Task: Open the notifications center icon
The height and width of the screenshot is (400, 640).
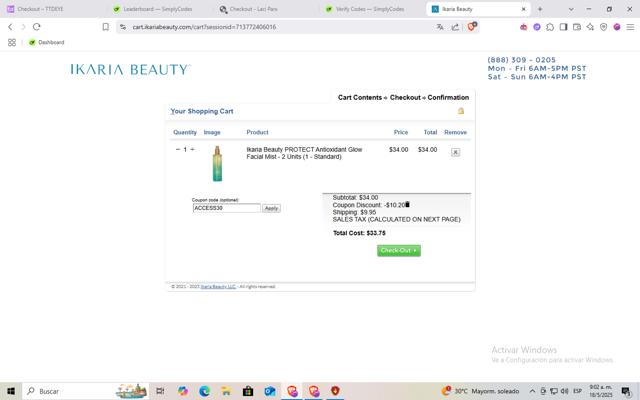Action: (626, 391)
